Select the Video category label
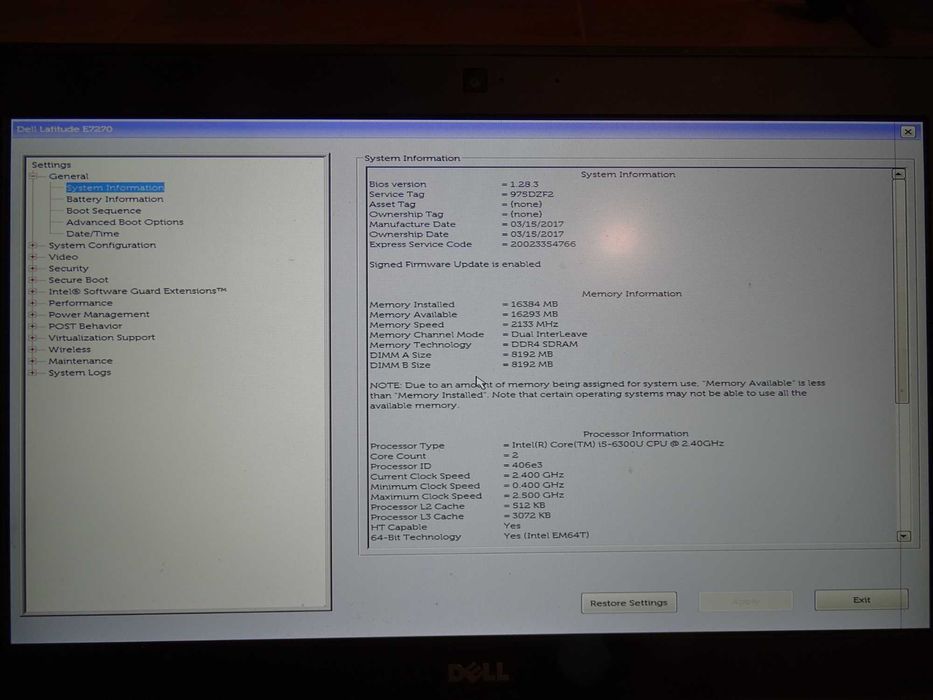Viewport: 933px width, 700px height. pos(63,257)
